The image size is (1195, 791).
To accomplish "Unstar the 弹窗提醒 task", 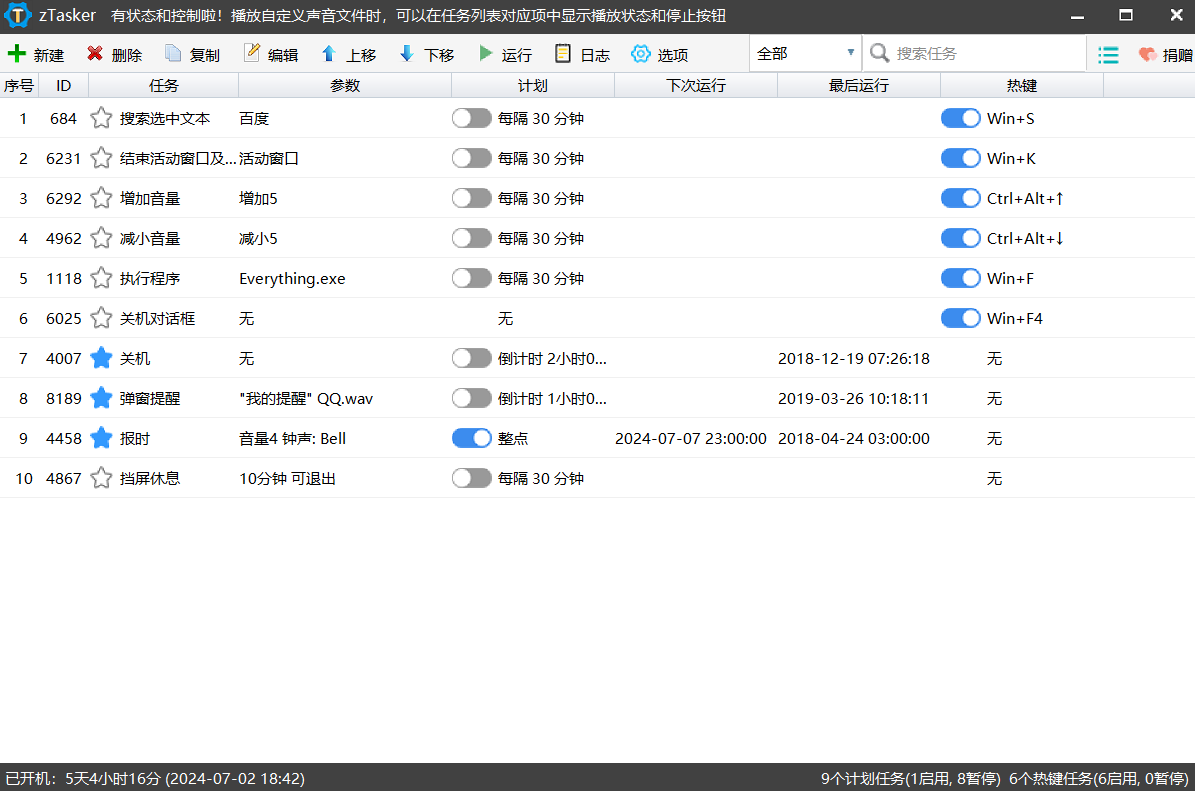I will coord(101,399).
